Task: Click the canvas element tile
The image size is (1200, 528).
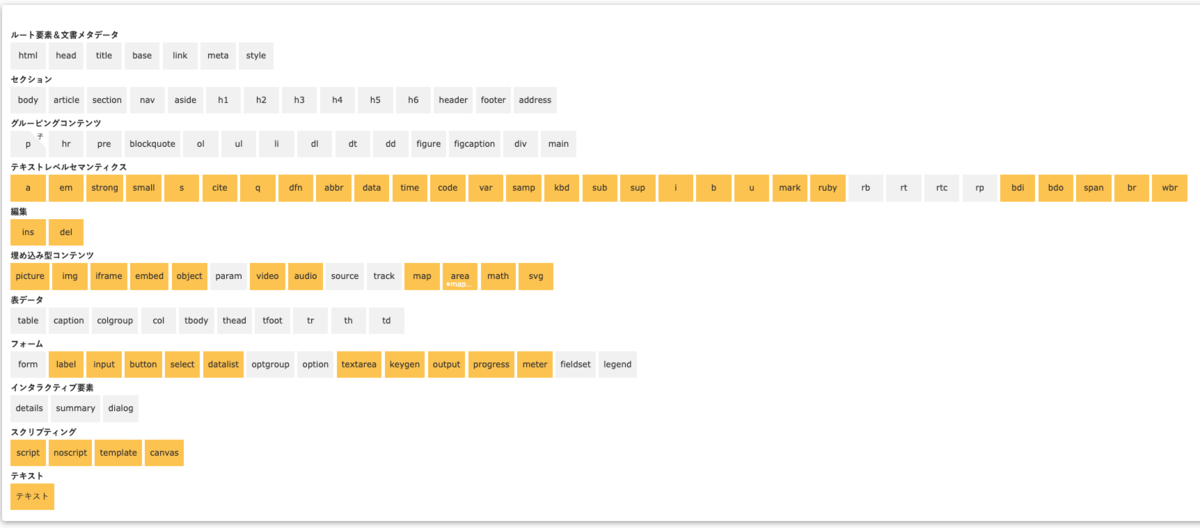Action: 164,452
